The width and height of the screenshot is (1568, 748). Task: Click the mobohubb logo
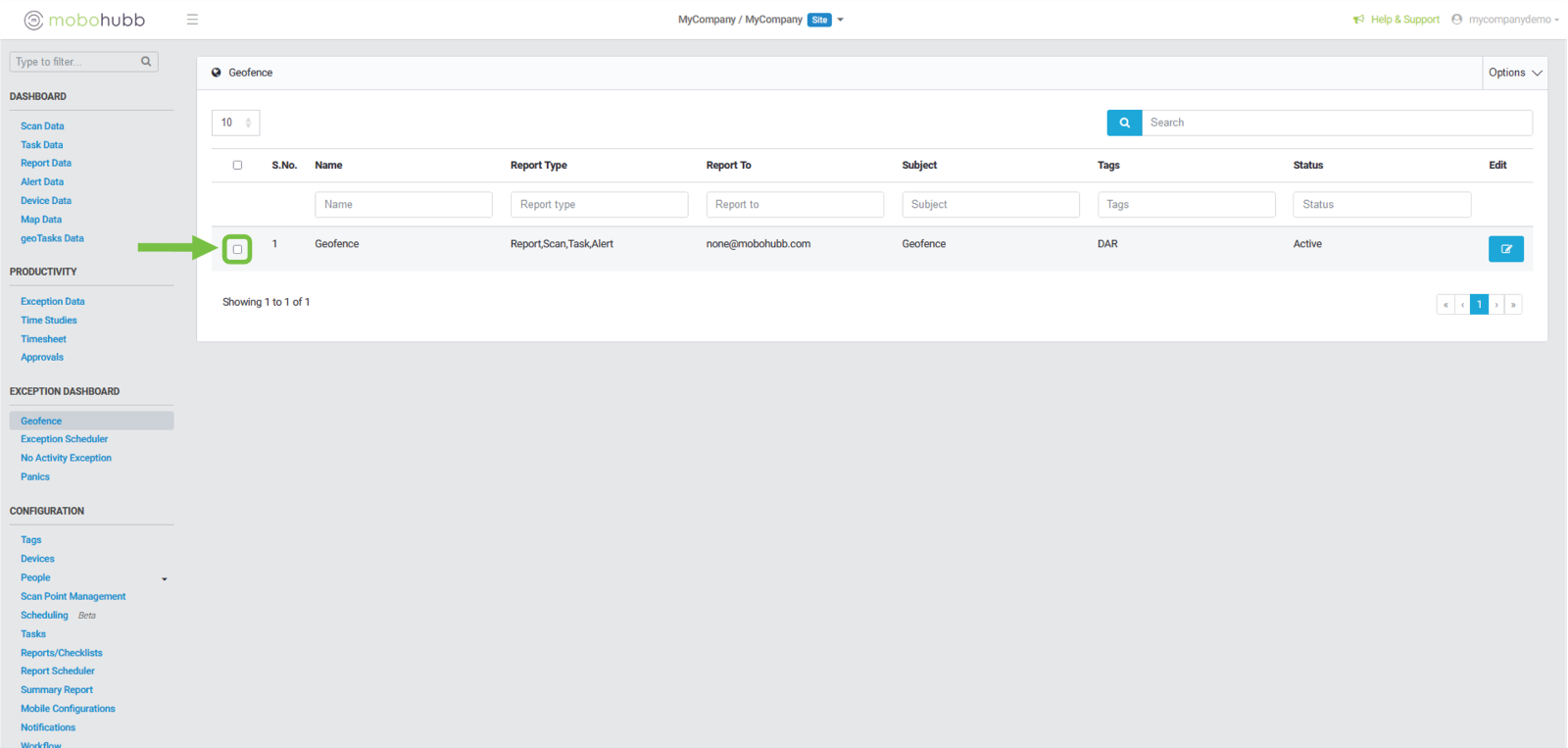pyautogui.click(x=84, y=20)
